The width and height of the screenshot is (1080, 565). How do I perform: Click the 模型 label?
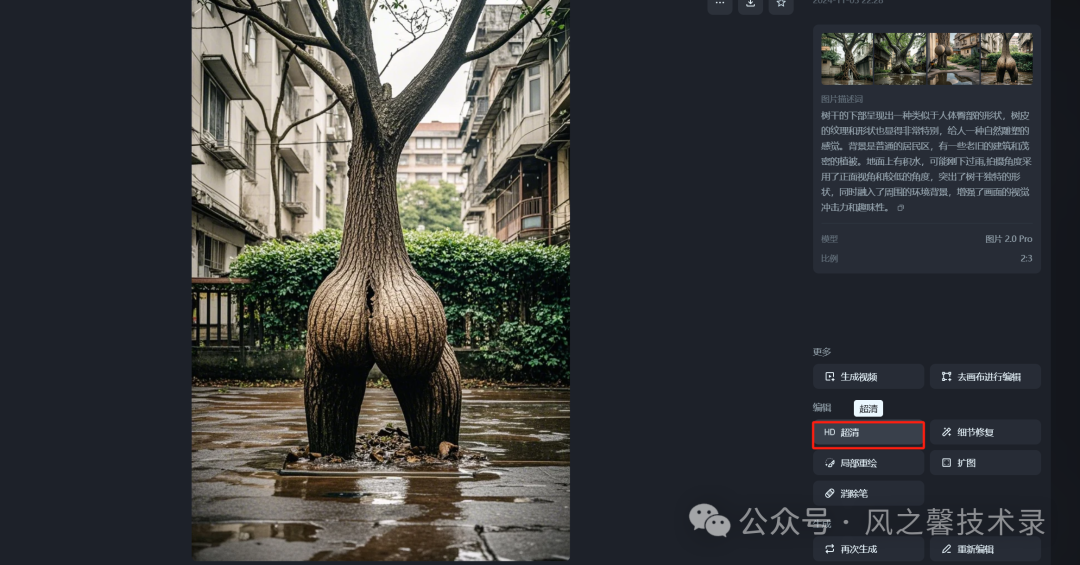click(829, 239)
